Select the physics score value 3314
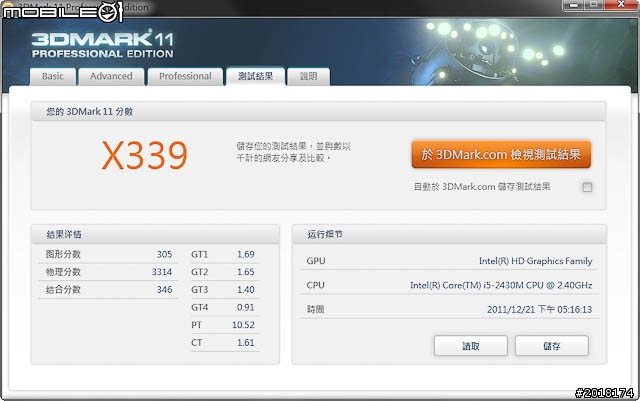 click(x=162, y=272)
